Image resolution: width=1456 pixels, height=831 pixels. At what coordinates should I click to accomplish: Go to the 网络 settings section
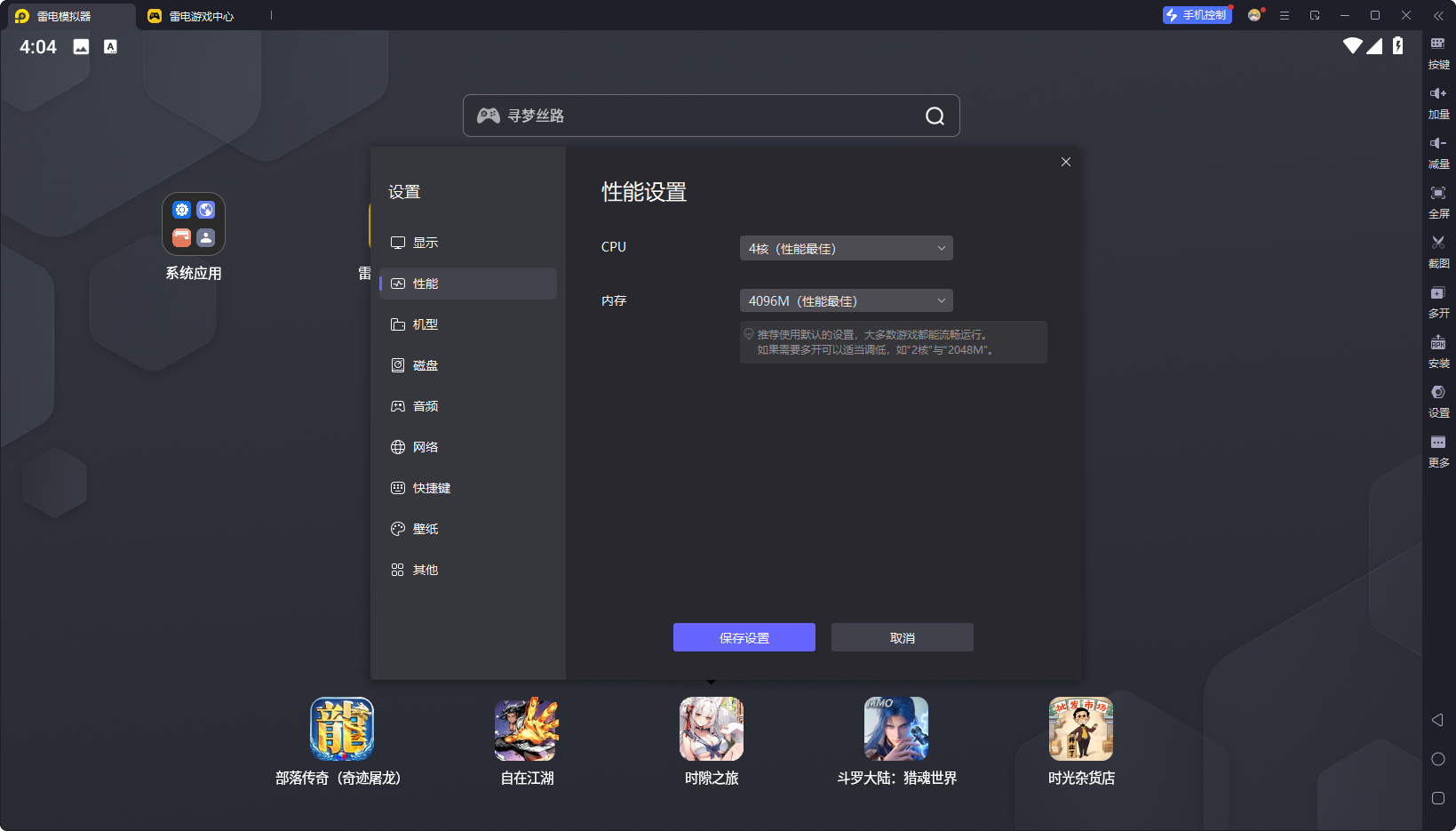(468, 447)
